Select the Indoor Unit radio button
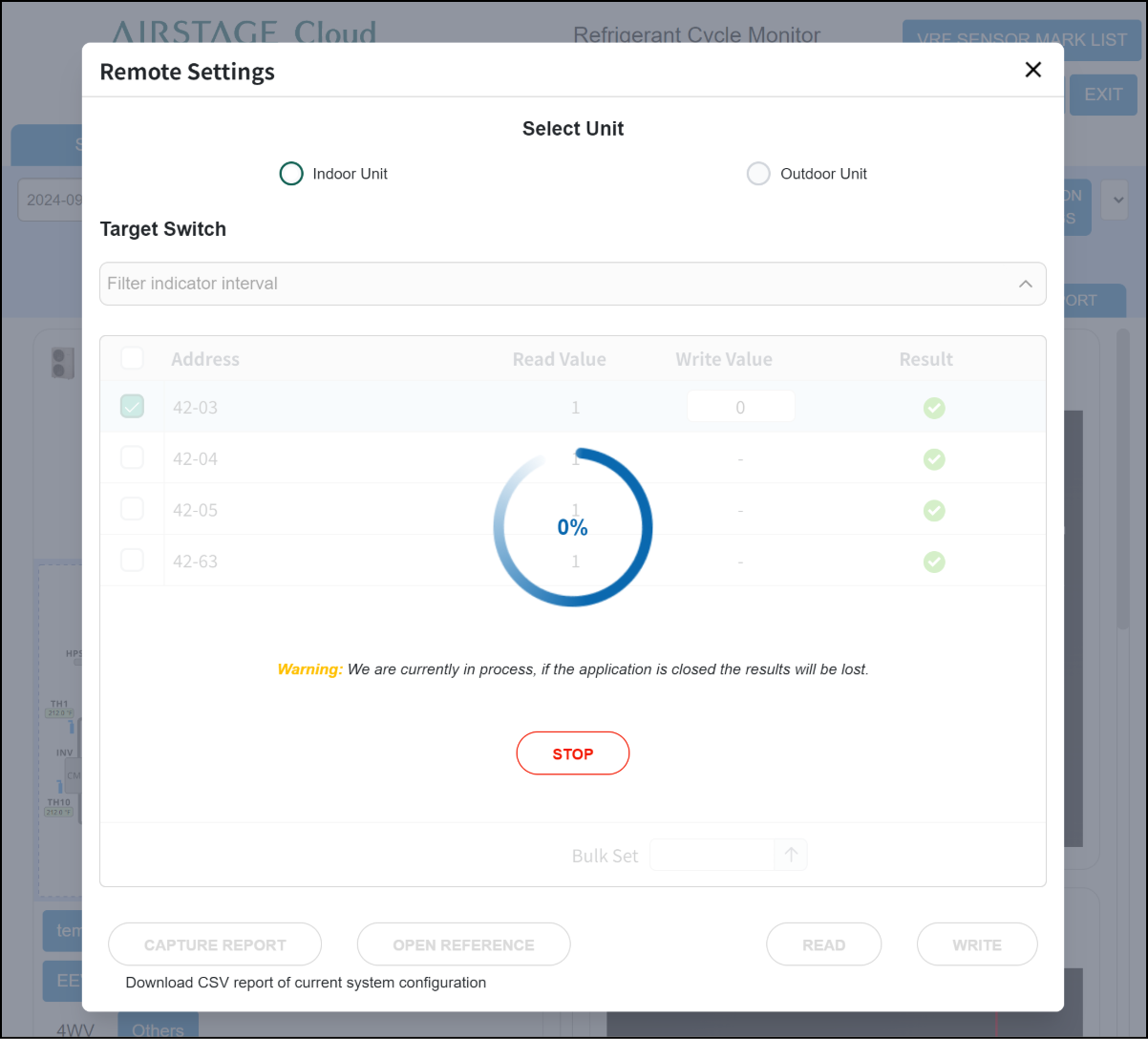 tap(291, 174)
